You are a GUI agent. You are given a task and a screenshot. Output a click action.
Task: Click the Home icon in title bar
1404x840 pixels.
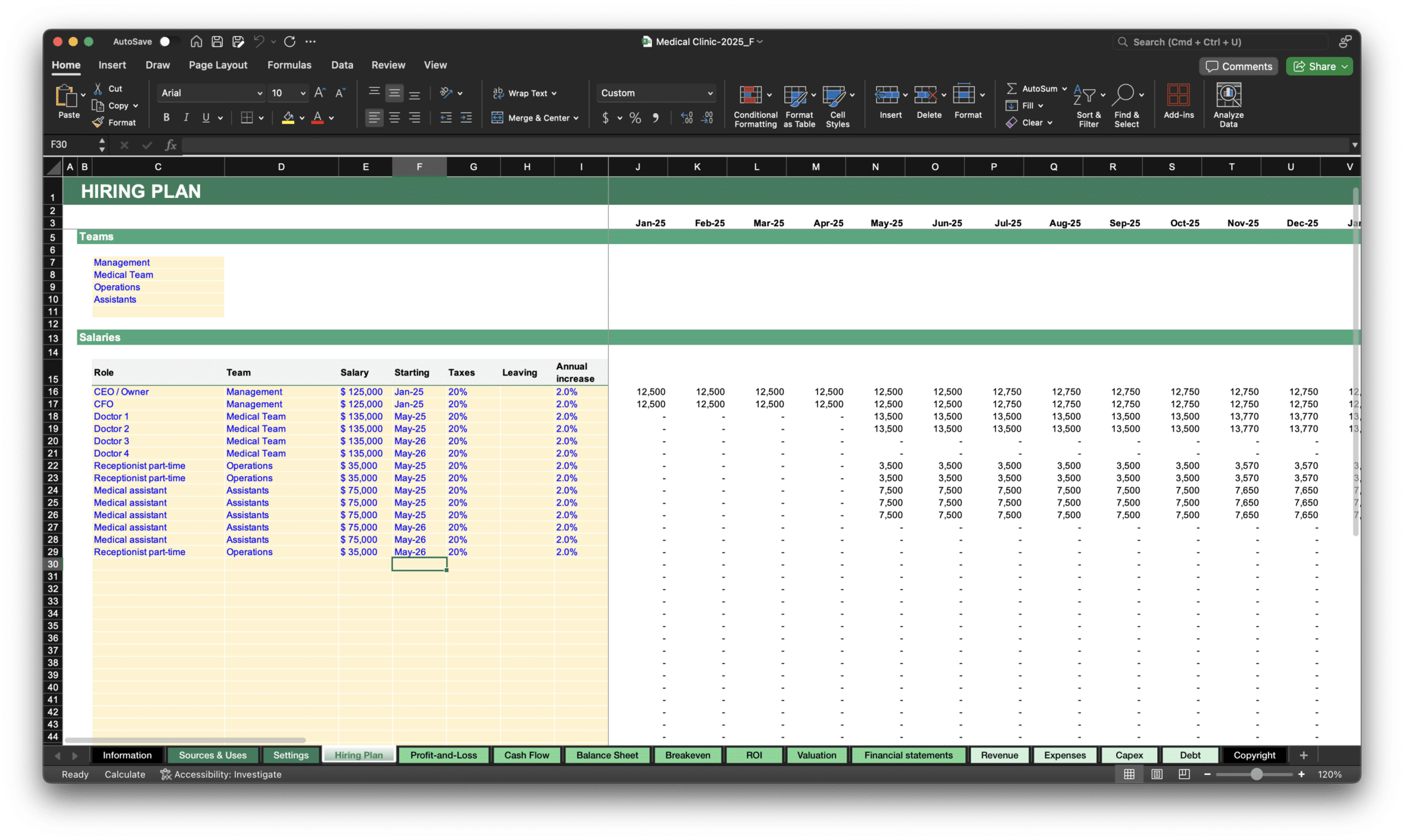[196, 42]
